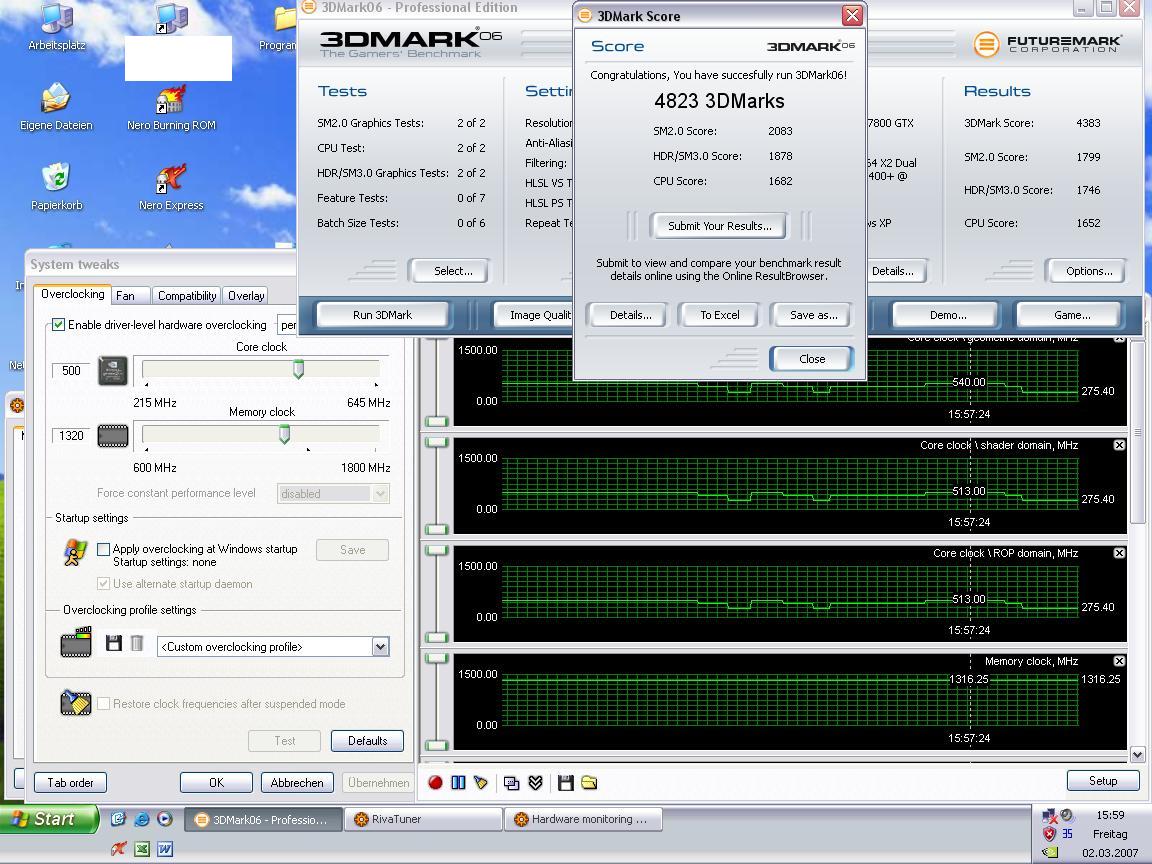Click Submit Your Results button
The image size is (1152, 864).
[x=719, y=226]
